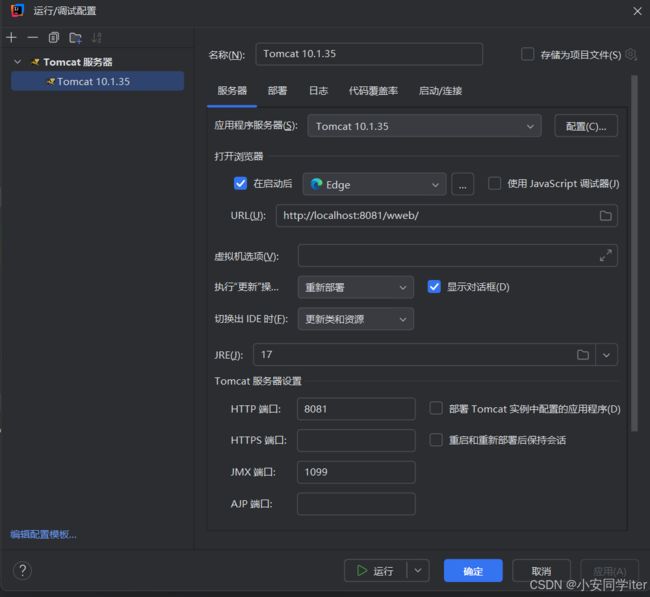
Task: Switch to the 代码覆盖率 tab
Action: point(373,91)
